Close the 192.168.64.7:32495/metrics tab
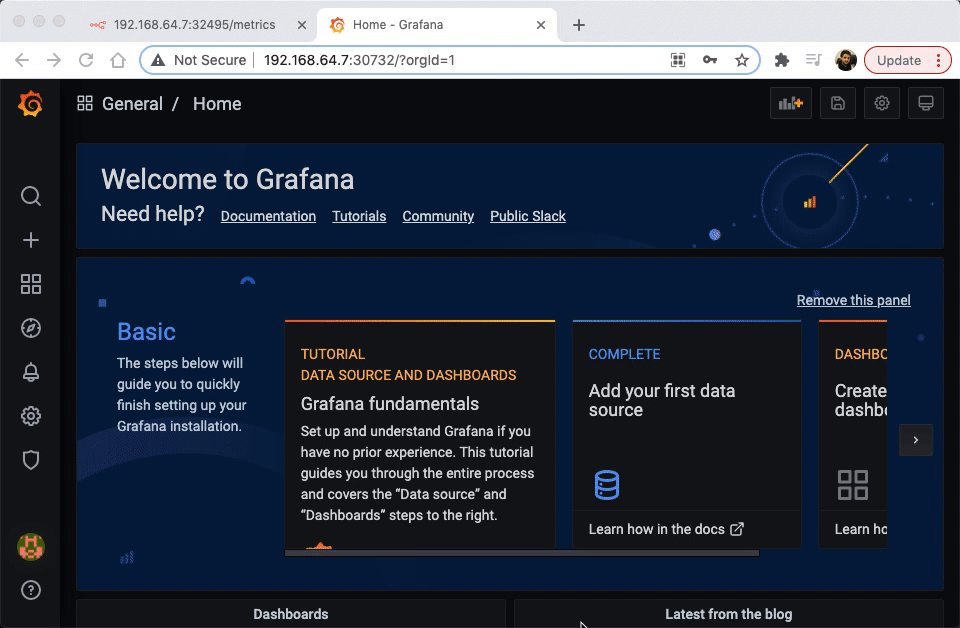The width and height of the screenshot is (960, 628). [302, 25]
